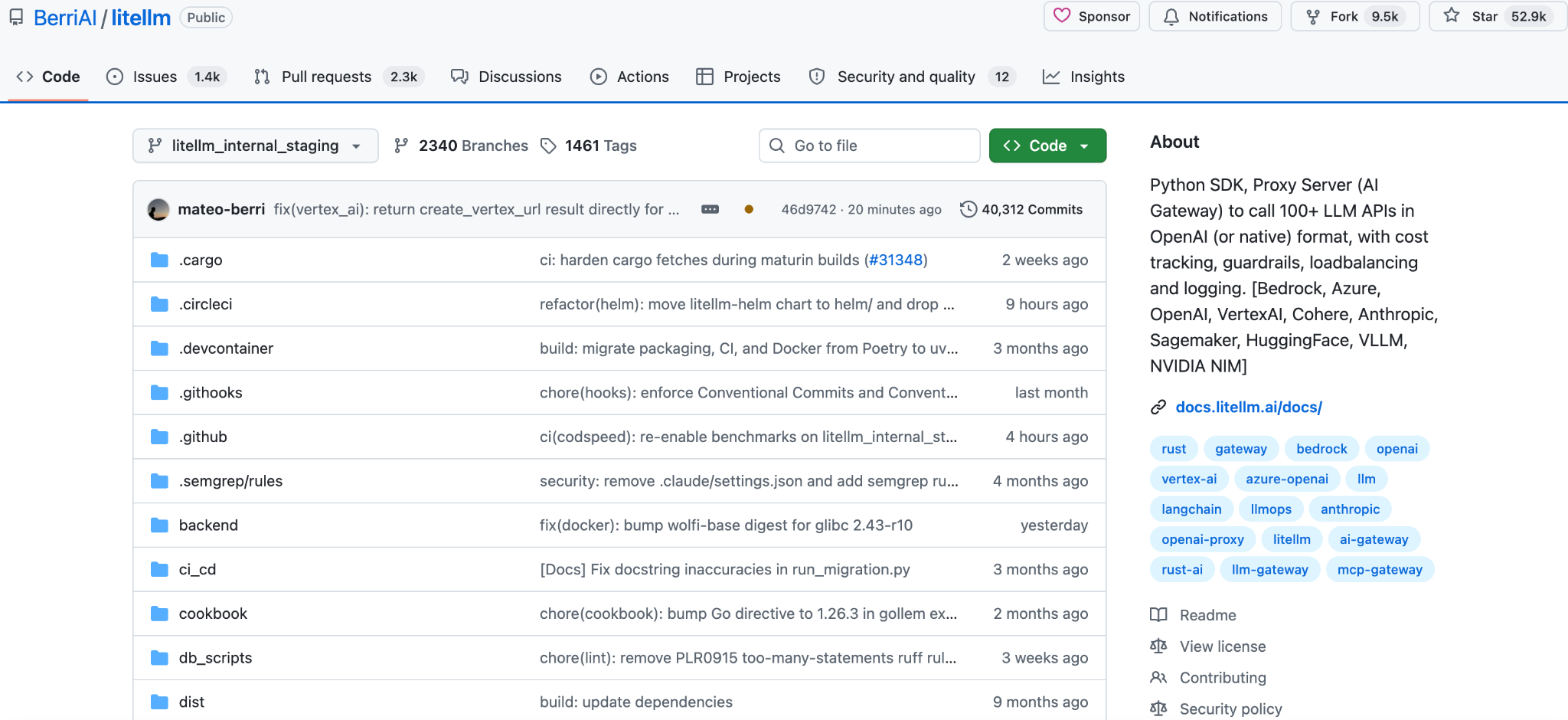The width and height of the screenshot is (1568, 720).
Task: Open the Security and quality tab
Action: click(913, 77)
